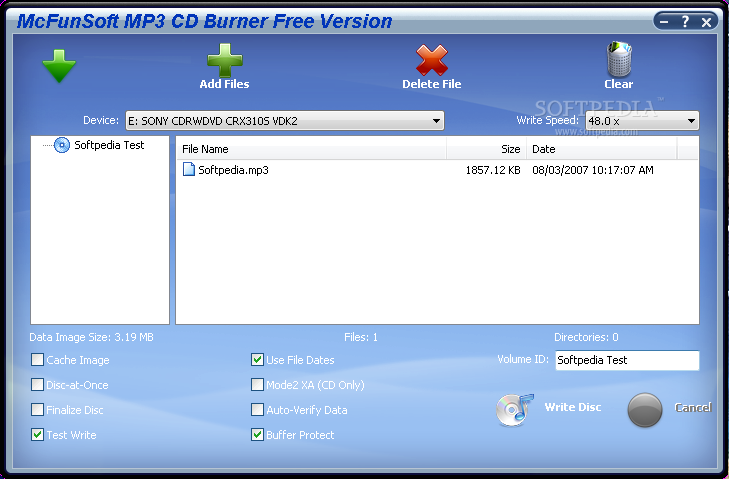
Task: Enable the Disc-at-Once checkbox
Action: [x=37, y=385]
